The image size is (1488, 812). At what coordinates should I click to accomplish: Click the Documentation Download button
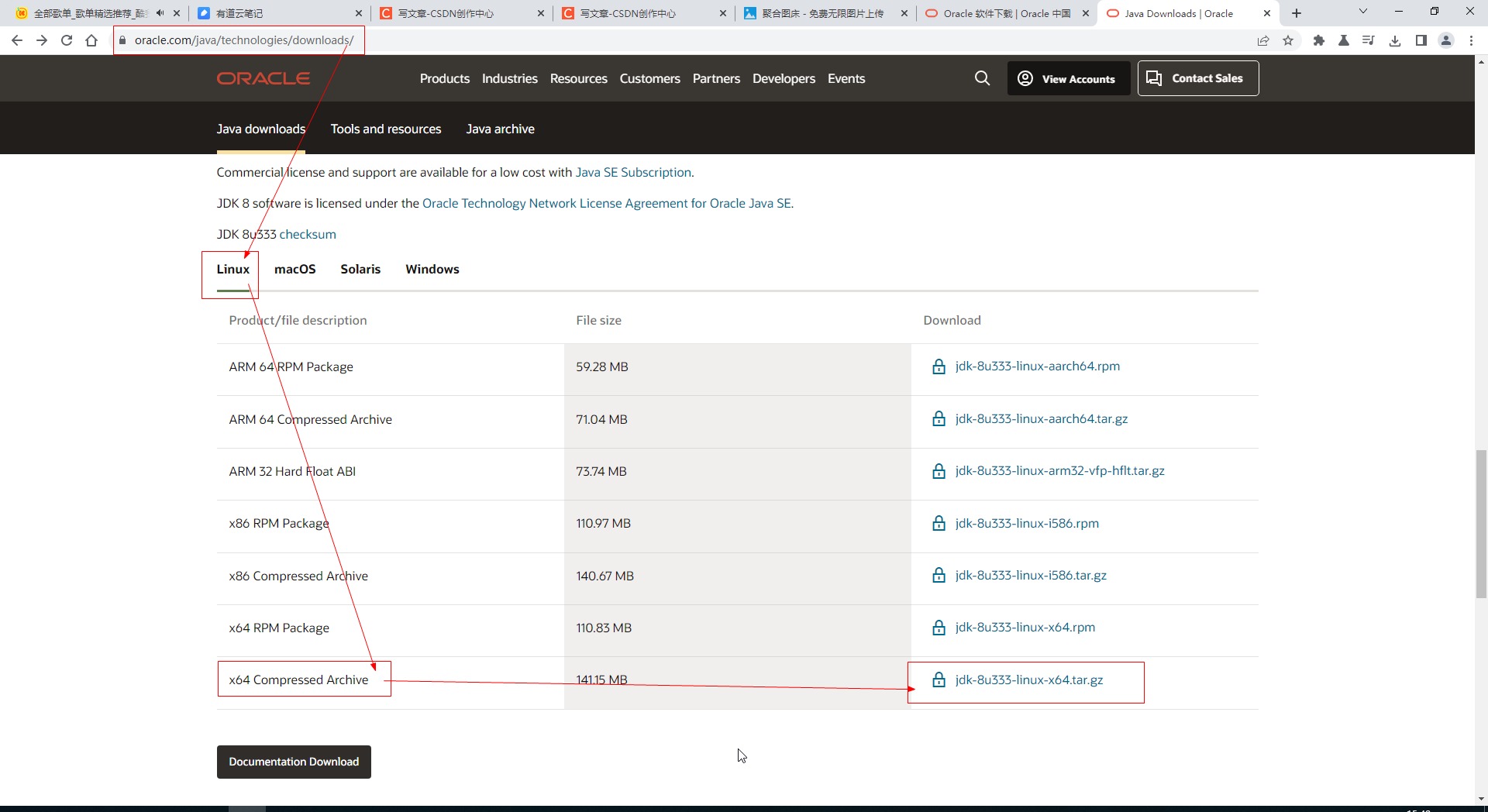(294, 762)
